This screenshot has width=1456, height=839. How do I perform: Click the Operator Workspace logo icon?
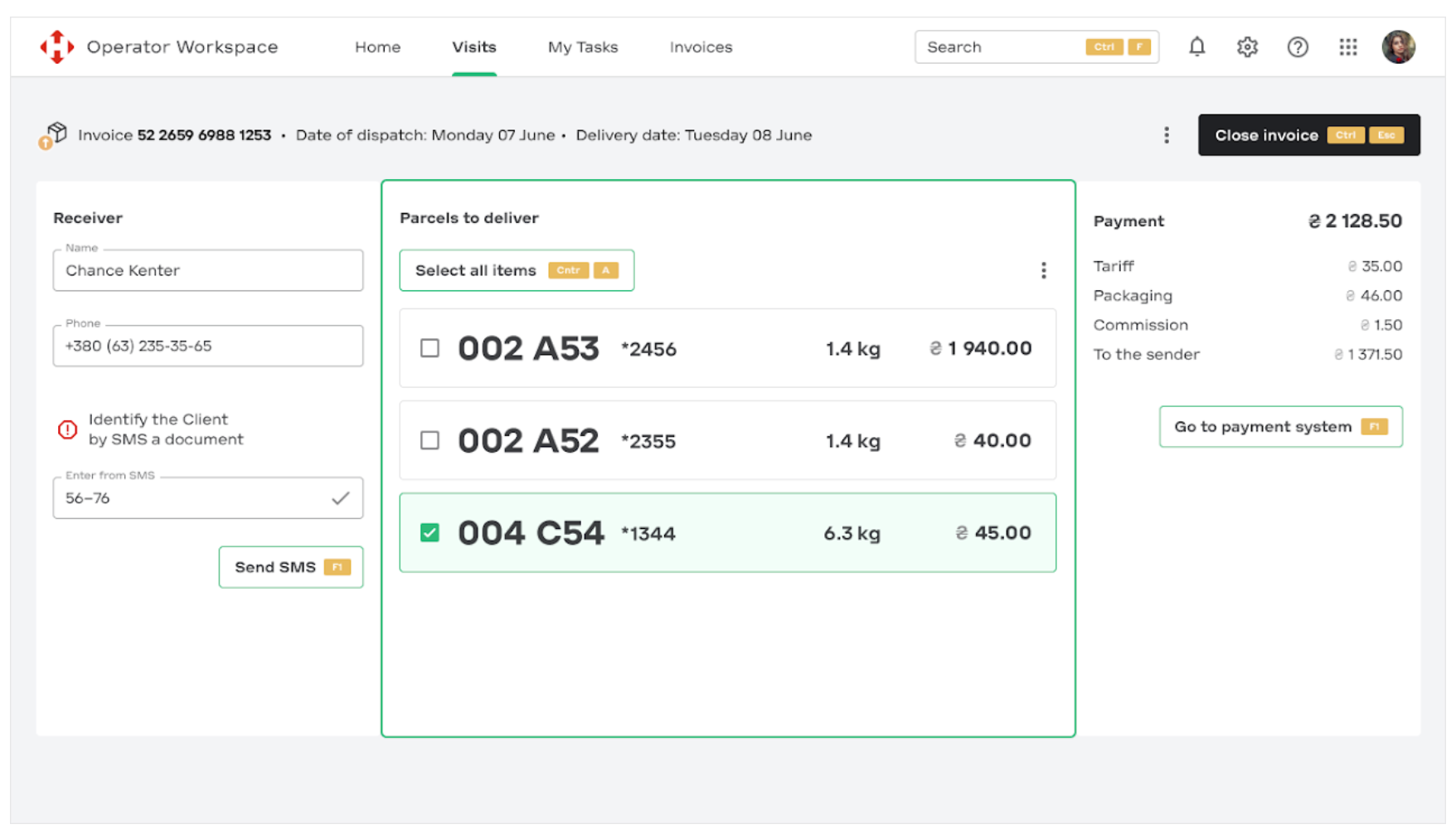56,47
